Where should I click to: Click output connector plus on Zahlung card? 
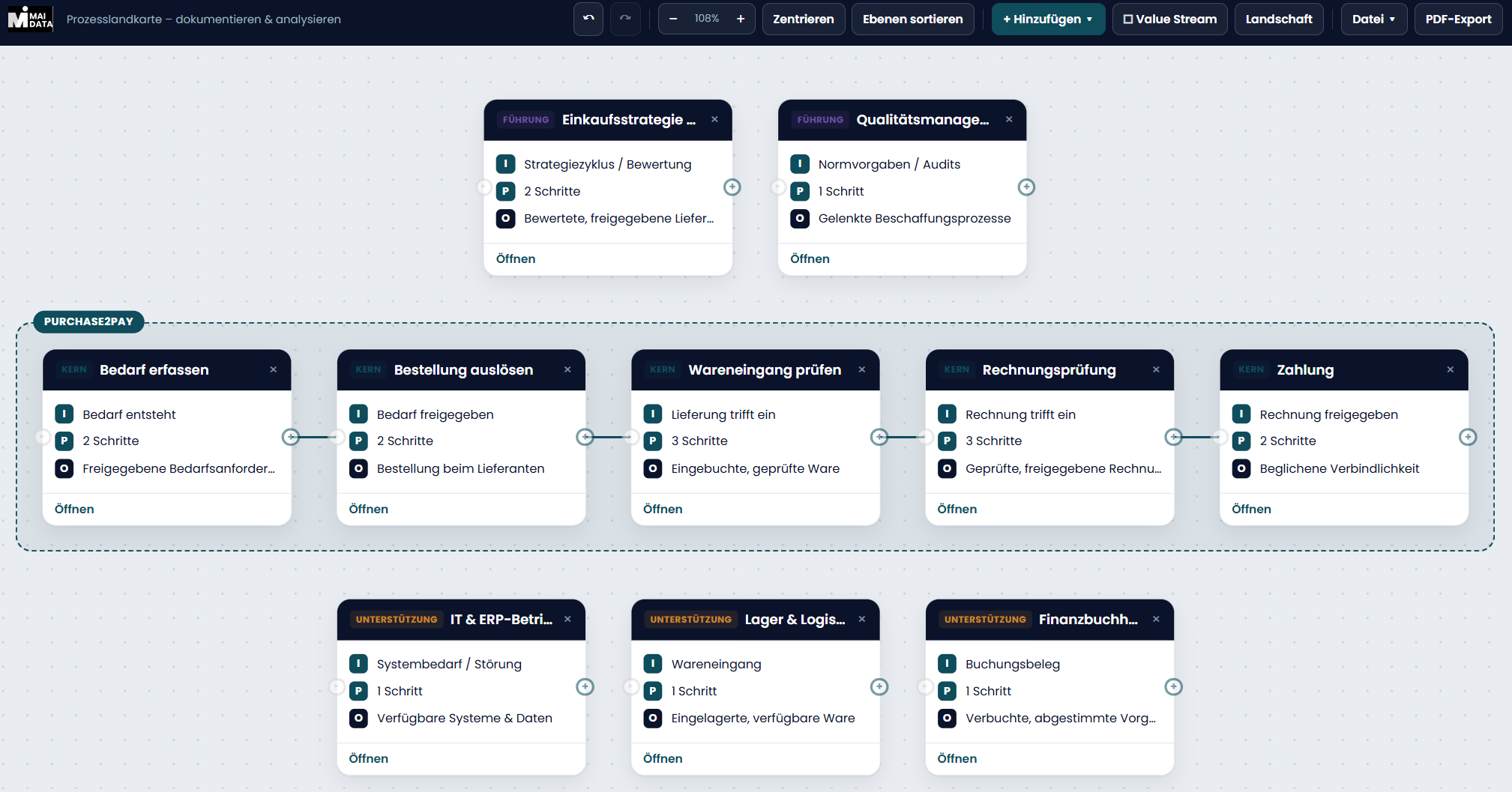[x=1468, y=437]
